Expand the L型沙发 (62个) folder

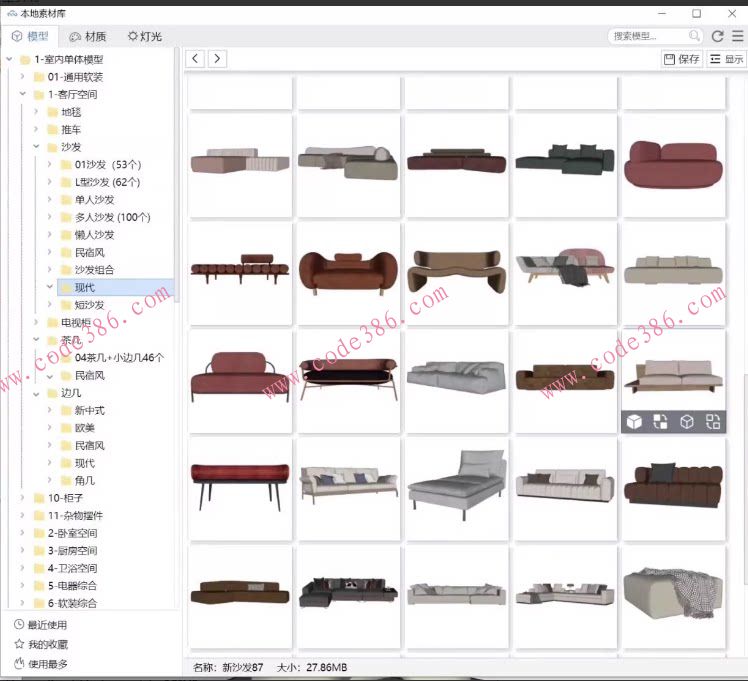[50, 182]
